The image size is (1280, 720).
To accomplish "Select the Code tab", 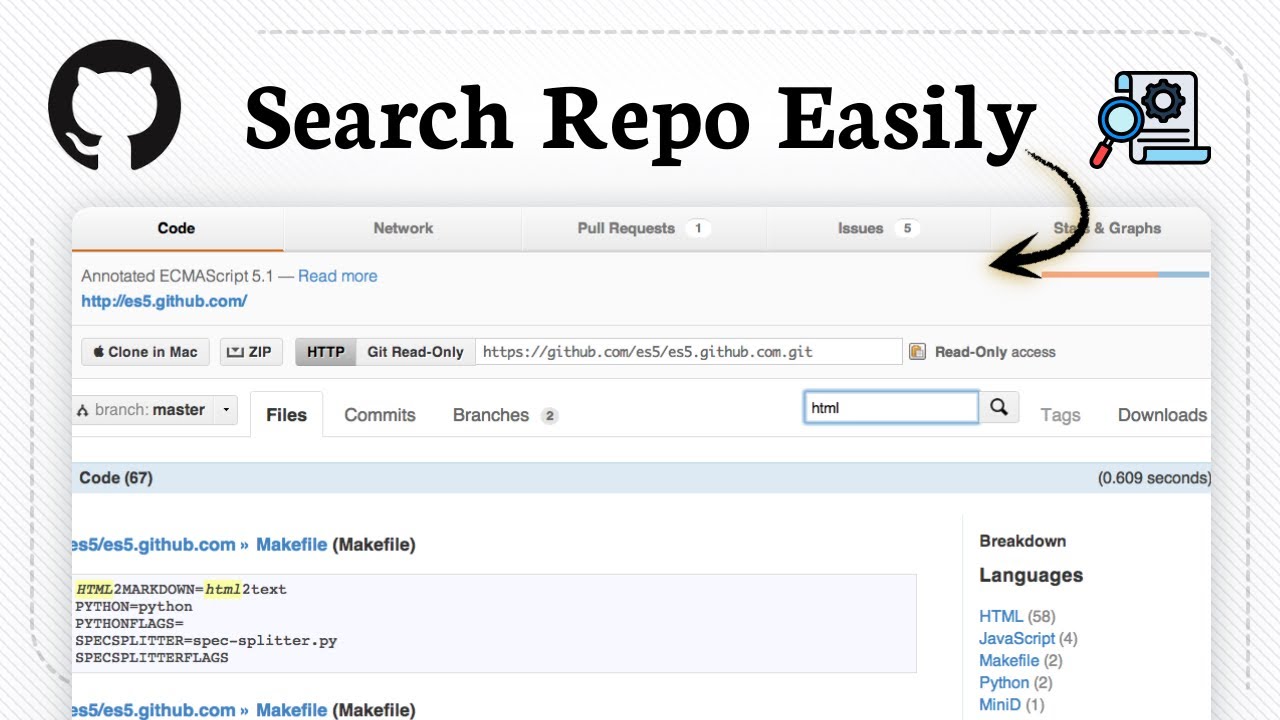I will pyautogui.click(x=177, y=228).
